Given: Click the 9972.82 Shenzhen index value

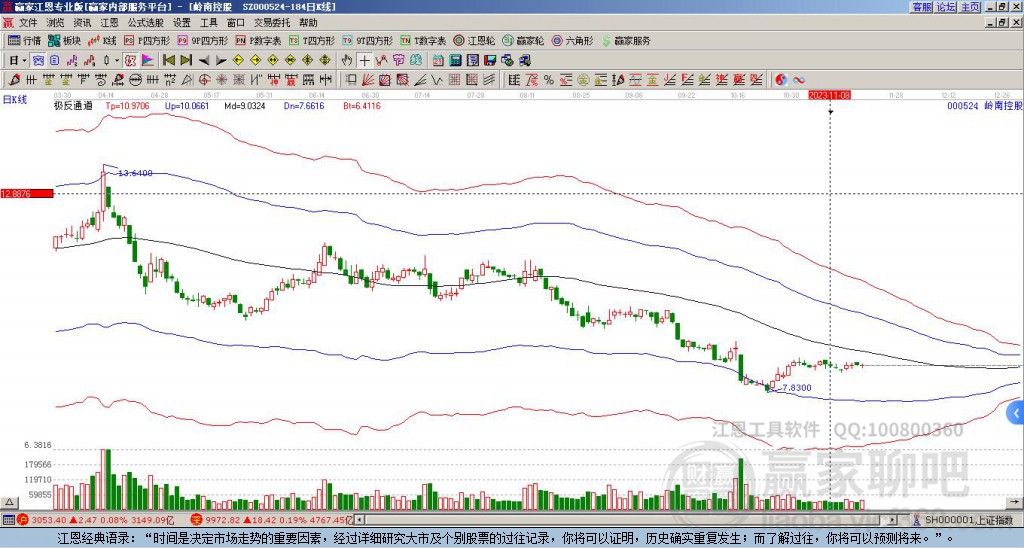Looking at the screenshot, I should click(x=222, y=520).
